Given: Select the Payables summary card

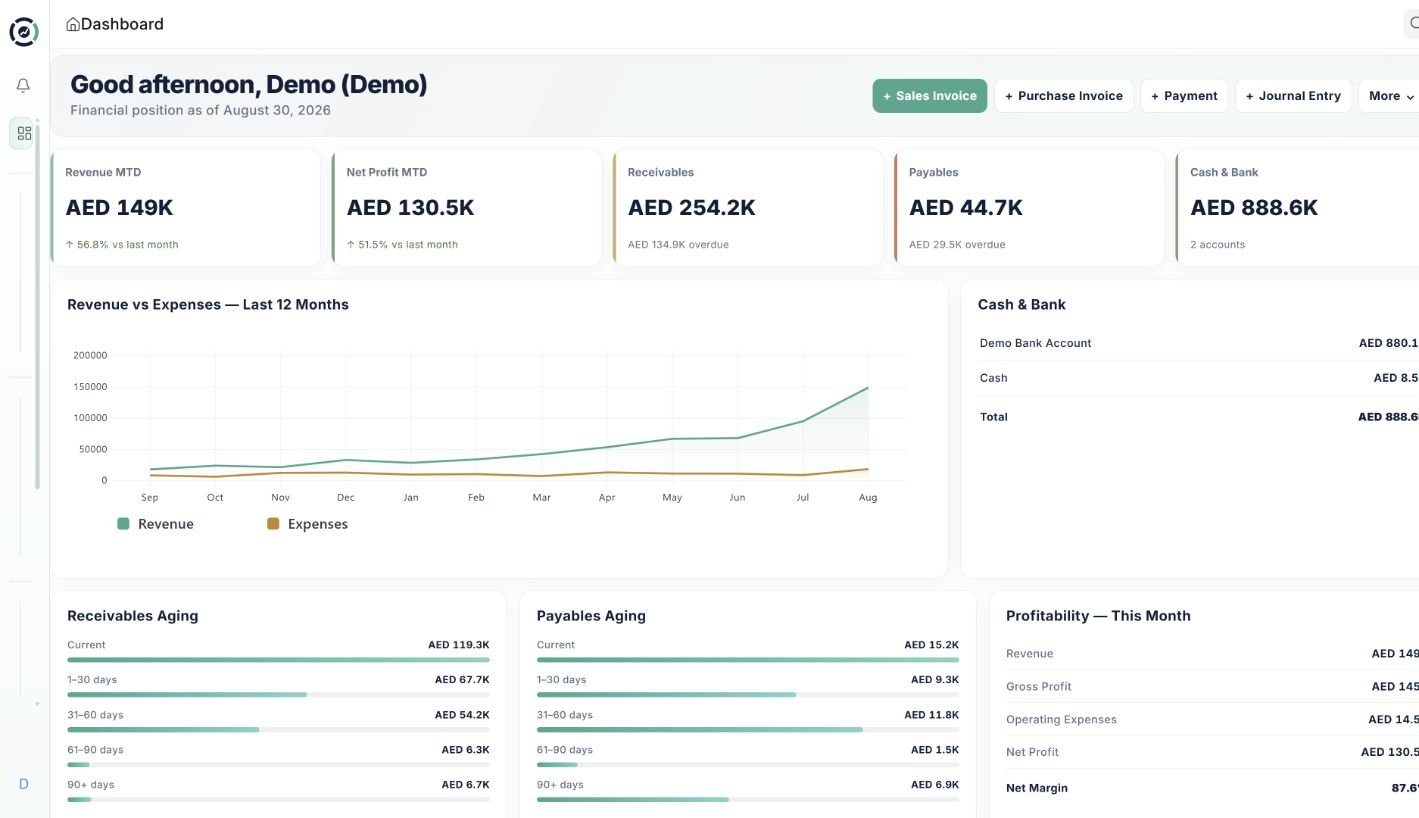Looking at the screenshot, I should click(x=1029, y=208).
